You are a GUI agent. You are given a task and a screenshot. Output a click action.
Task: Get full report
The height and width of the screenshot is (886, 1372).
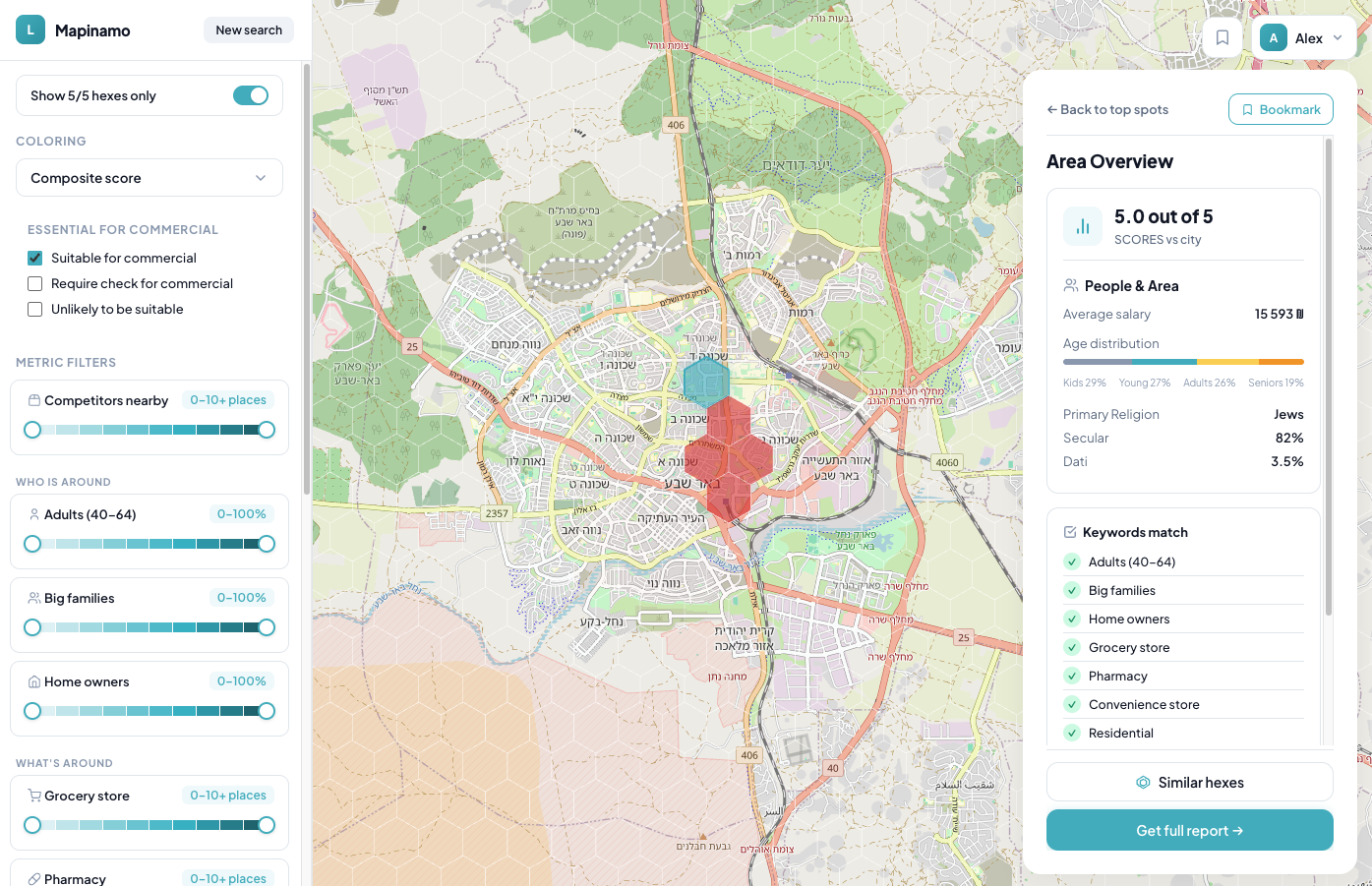point(1190,830)
